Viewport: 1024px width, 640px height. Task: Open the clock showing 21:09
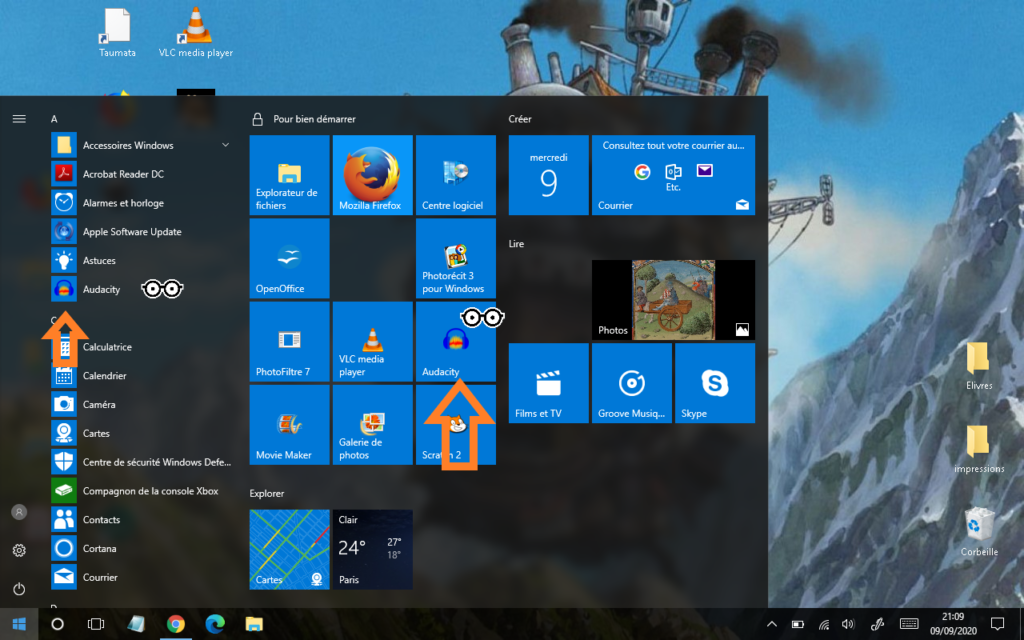point(953,624)
